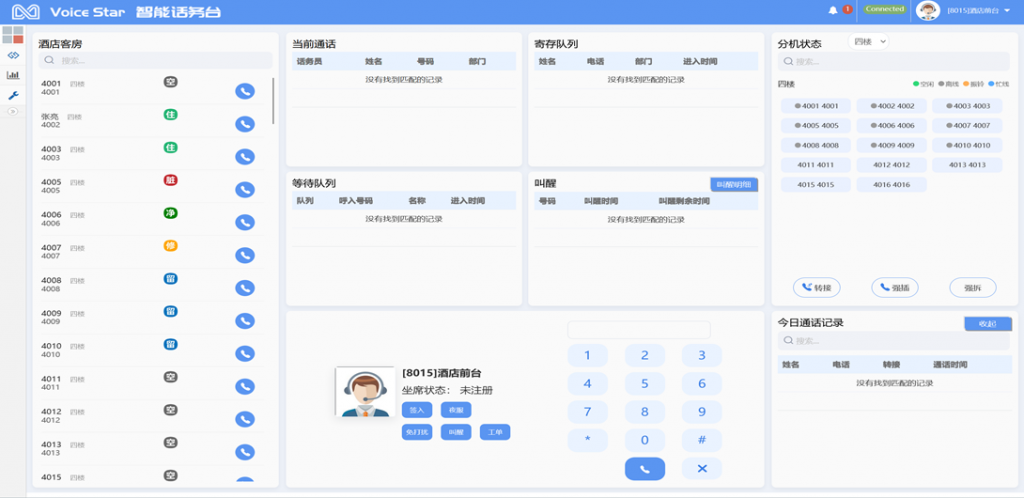Focus the hotel rooms search field
Viewport: 1024px width, 498px height.
(x=155, y=61)
